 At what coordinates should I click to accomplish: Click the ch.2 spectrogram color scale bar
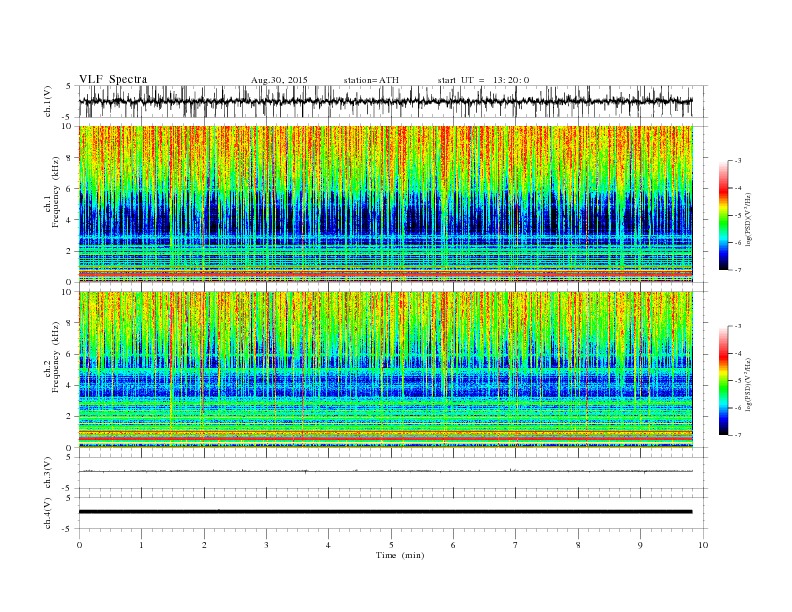[x=723, y=381]
